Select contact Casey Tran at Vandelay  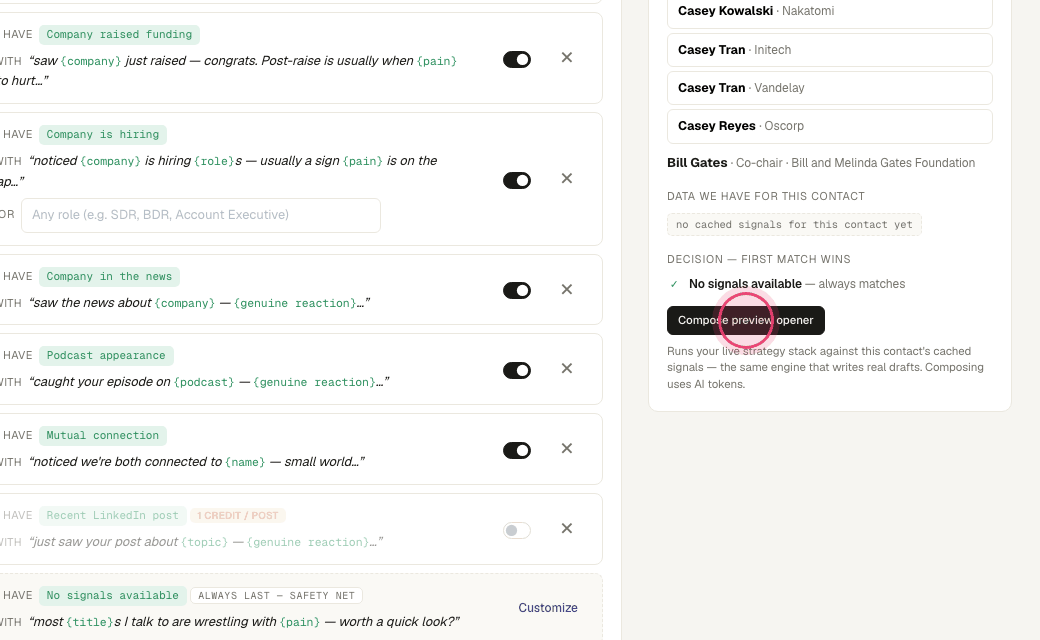click(x=830, y=88)
